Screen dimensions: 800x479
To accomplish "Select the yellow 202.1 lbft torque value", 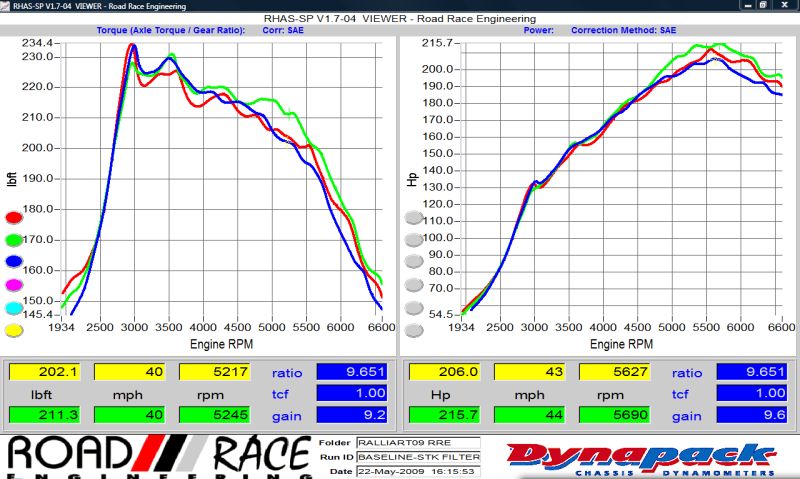I will click(x=44, y=372).
